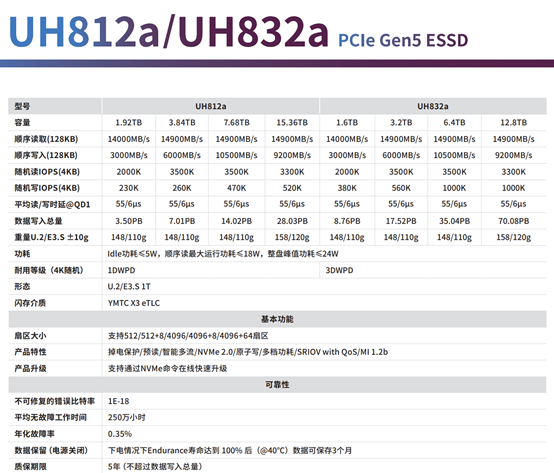Select the 支持通过NVMe命令在线快速升级 text
The width and height of the screenshot is (554, 473).
tap(167, 368)
